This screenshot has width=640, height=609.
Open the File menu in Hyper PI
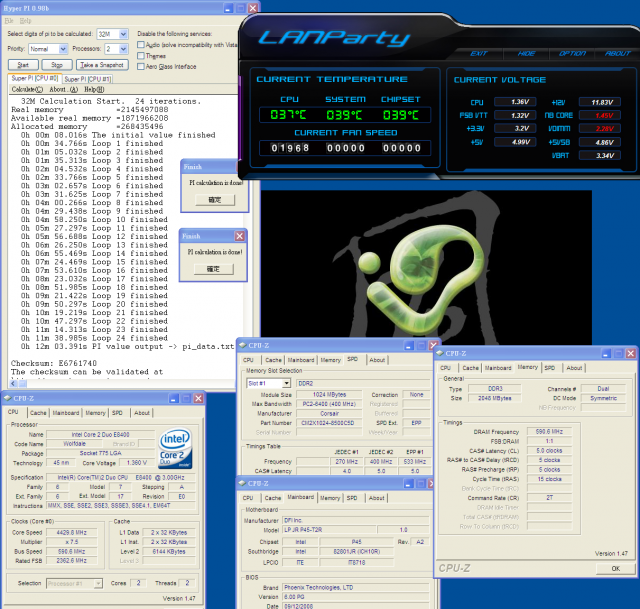[9, 20]
